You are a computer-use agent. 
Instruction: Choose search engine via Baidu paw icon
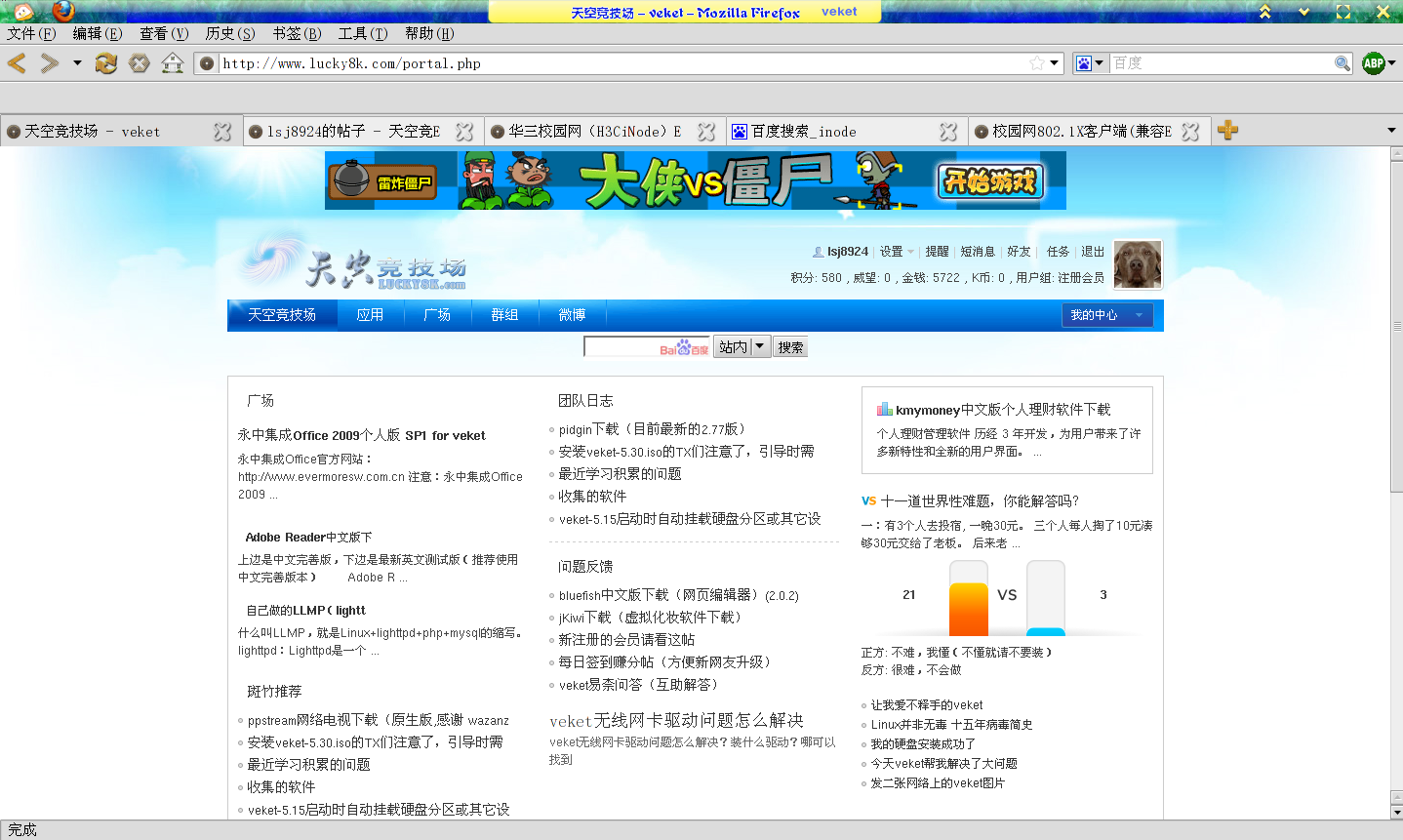pyautogui.click(x=1089, y=63)
